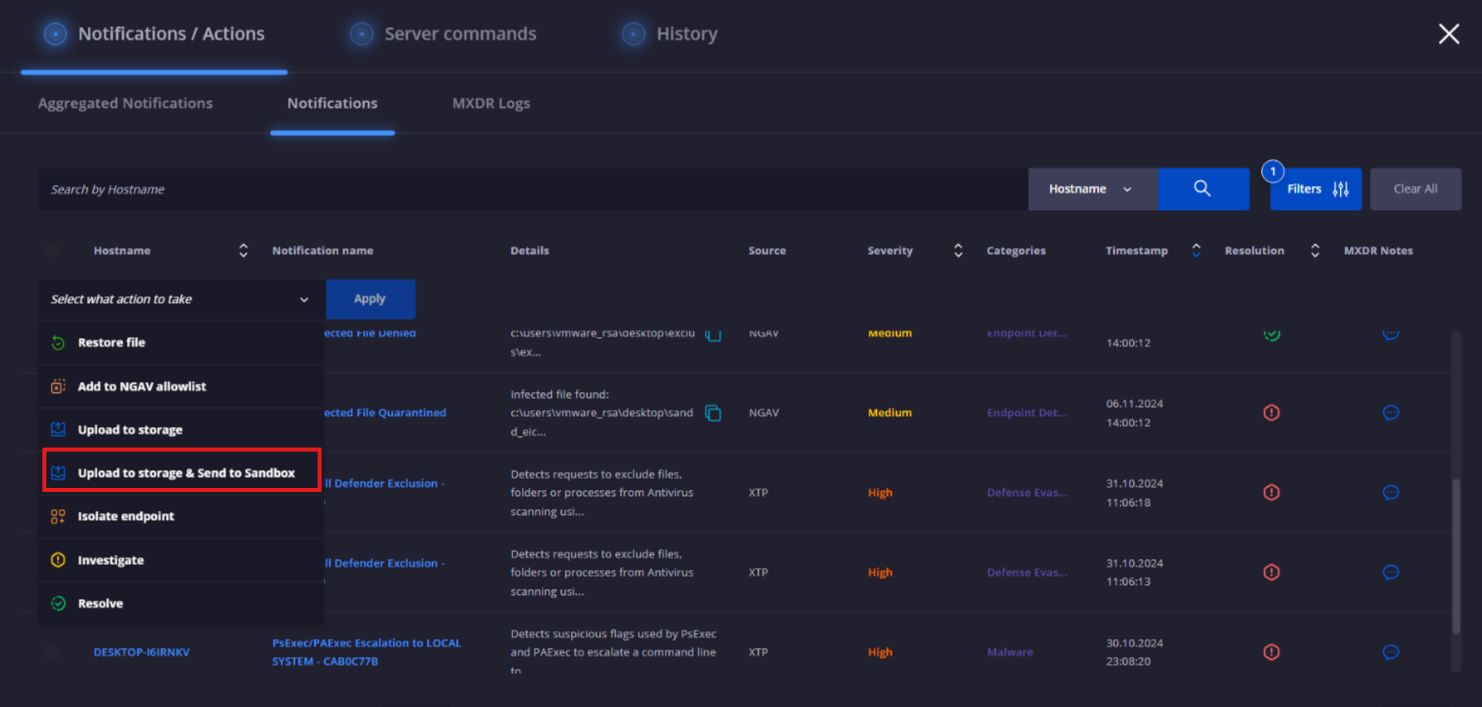This screenshot has width=1482, height=707.
Task: Click resolution alert icon on 30.10.2024 row
Action: [x=1271, y=652]
